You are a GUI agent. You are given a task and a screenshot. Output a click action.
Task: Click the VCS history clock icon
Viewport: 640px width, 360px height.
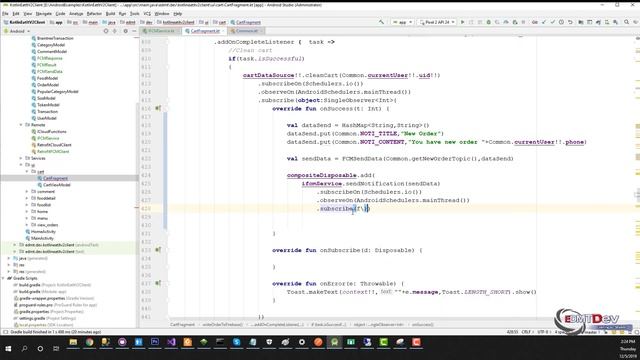click(561, 22)
